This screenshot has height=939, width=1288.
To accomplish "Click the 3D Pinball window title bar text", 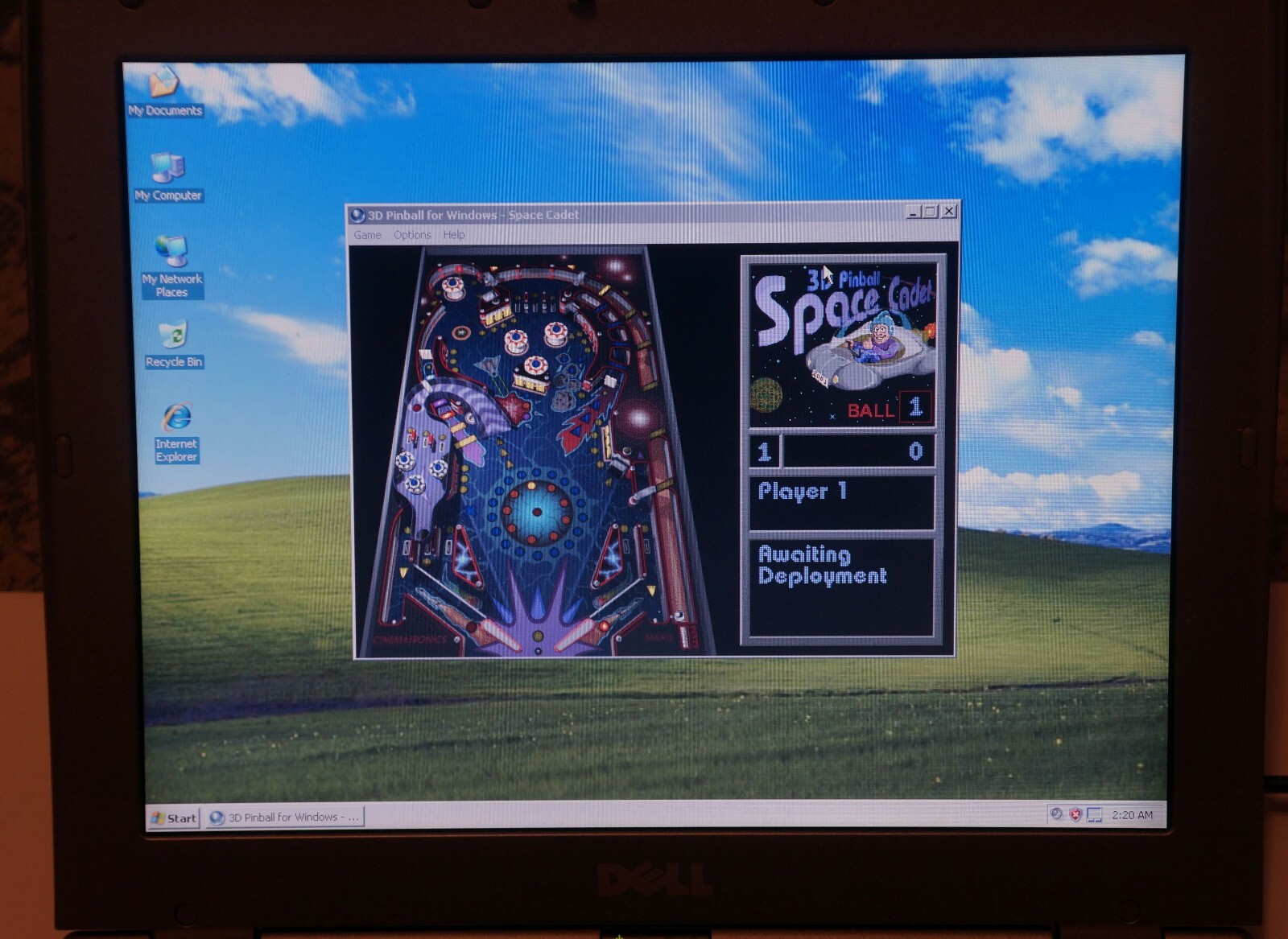I will 473,215.
